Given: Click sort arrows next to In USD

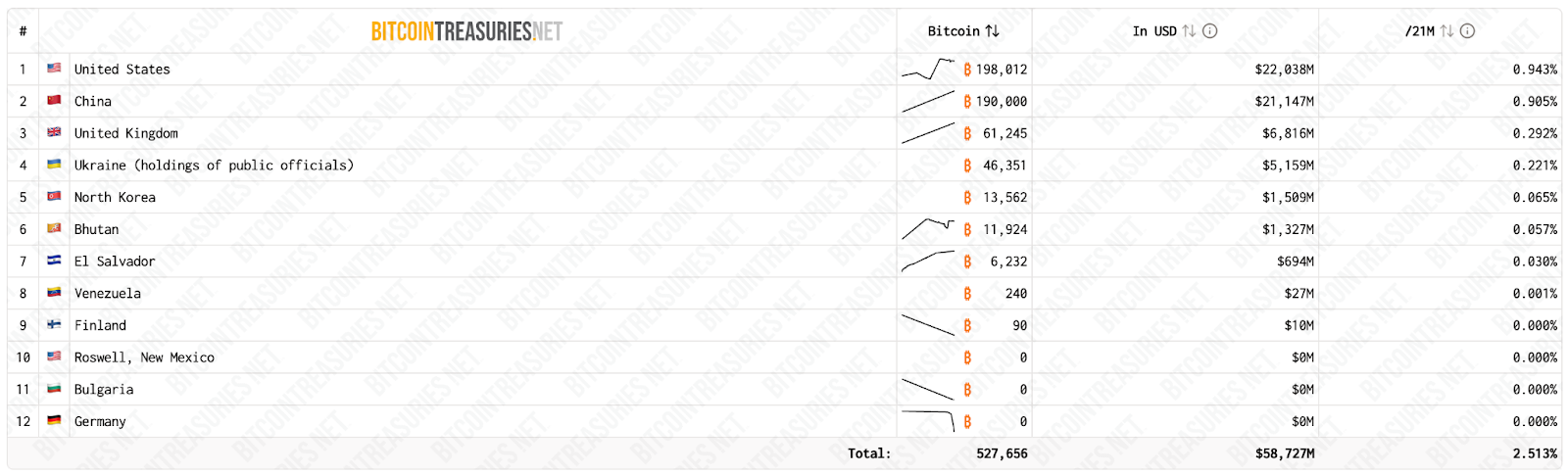Looking at the screenshot, I should click(1189, 31).
